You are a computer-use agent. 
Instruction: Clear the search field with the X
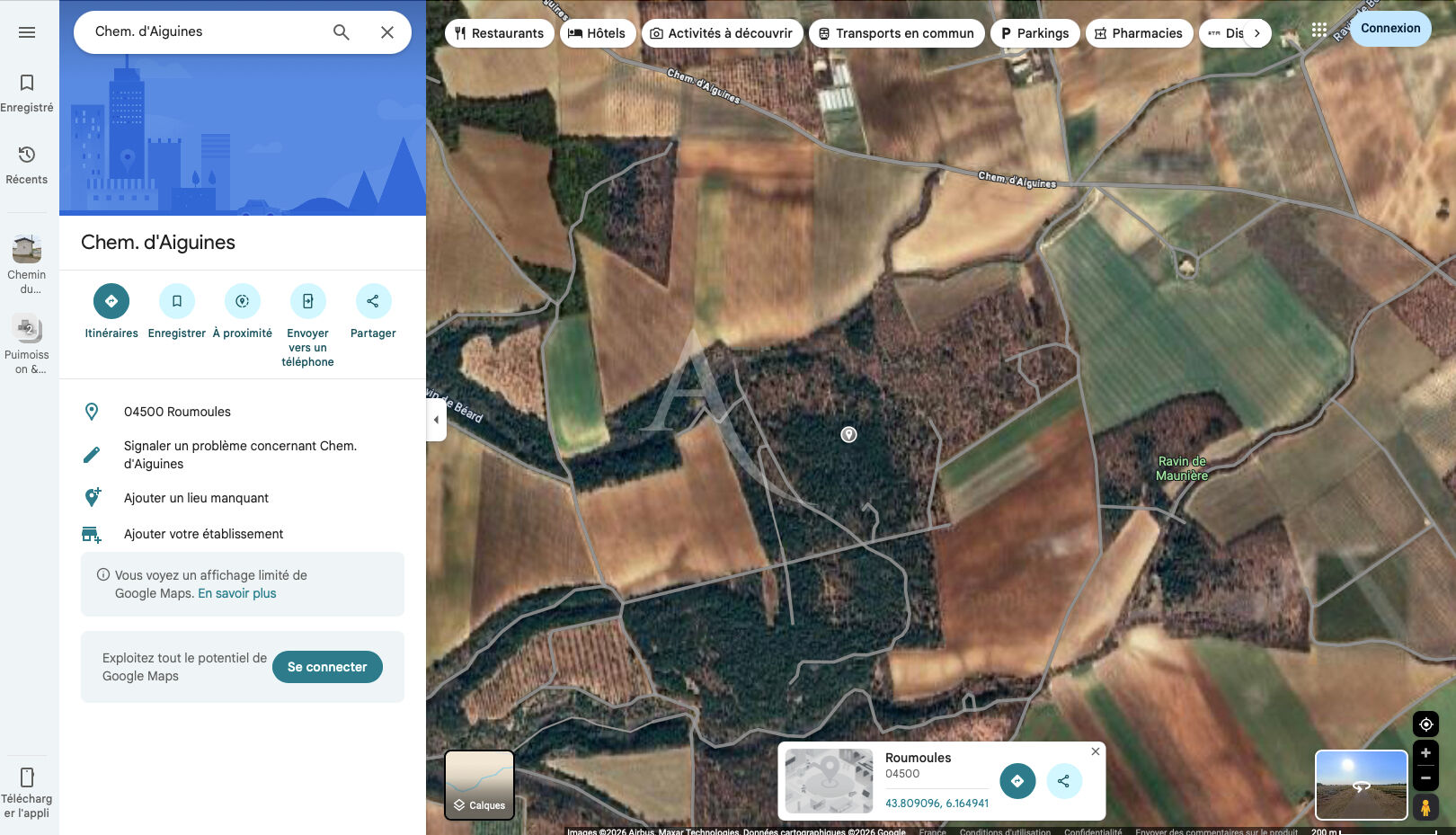[387, 31]
